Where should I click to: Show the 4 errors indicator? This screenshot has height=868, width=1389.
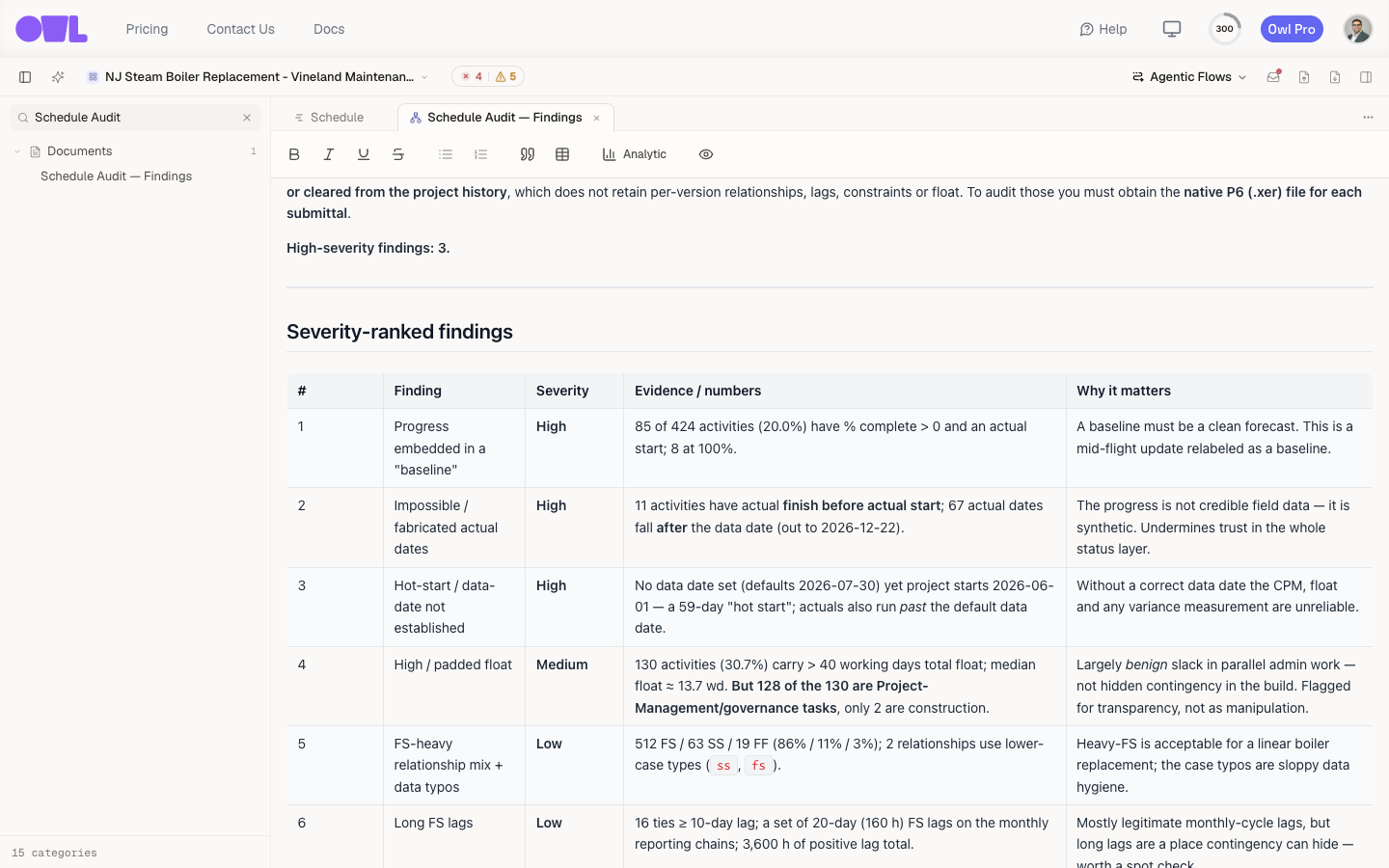point(472,77)
